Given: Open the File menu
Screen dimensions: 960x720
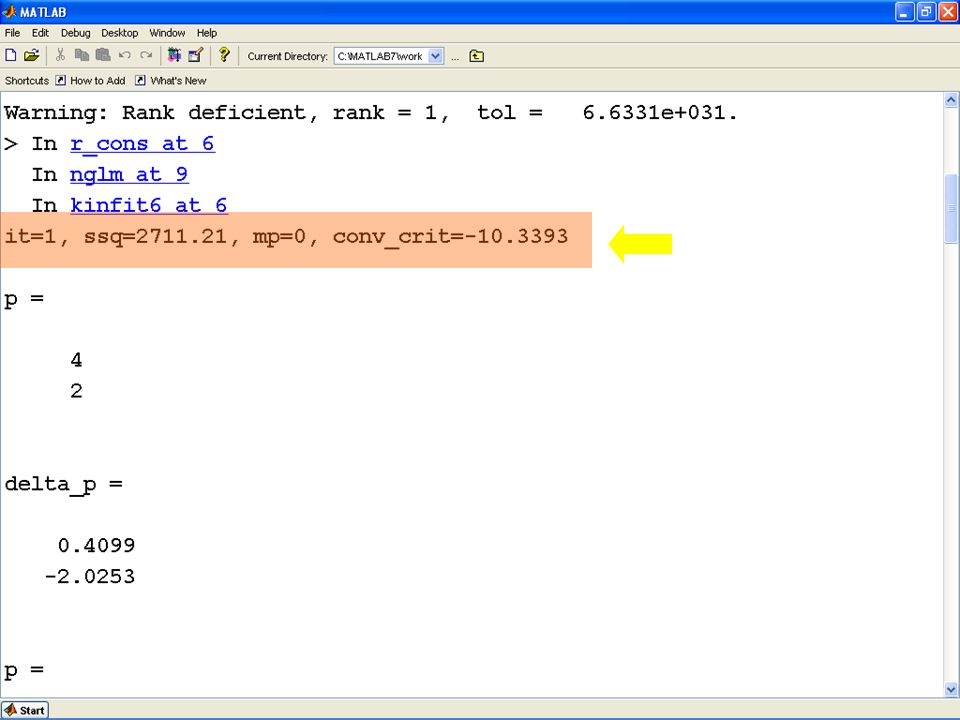Looking at the screenshot, I should pos(12,33).
